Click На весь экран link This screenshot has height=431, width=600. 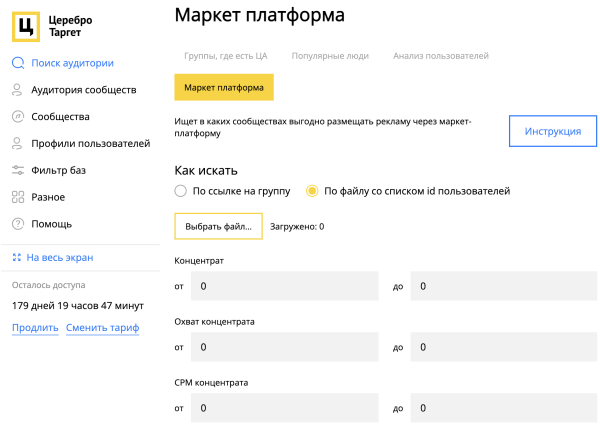click(x=60, y=257)
